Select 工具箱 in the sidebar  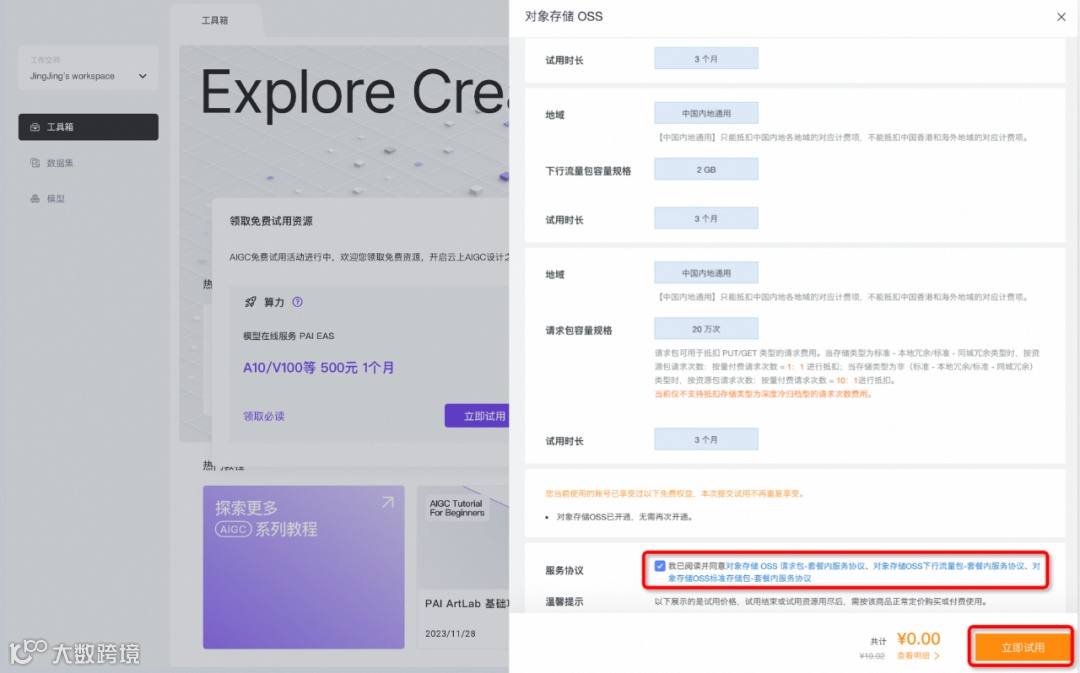88,127
